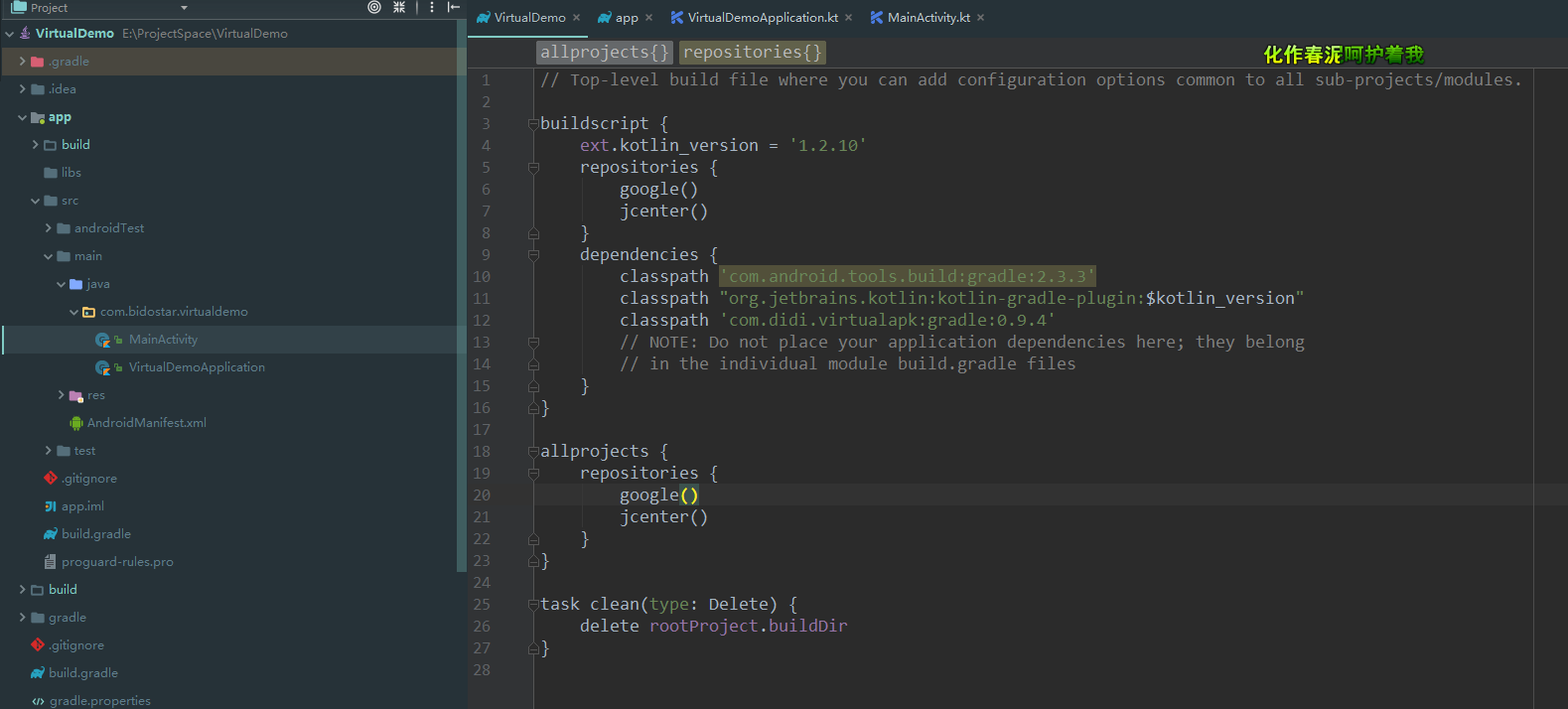The width and height of the screenshot is (1568, 709).
Task: Close the VirtualDemoApplication.kt tab
Action: 848,18
